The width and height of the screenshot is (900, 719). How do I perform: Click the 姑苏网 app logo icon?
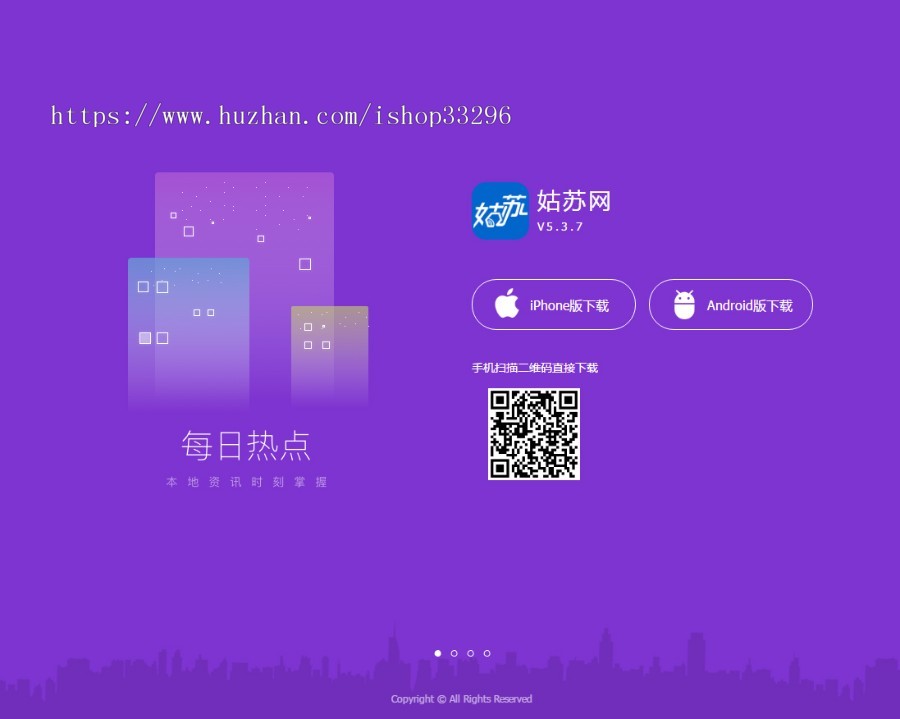(x=500, y=211)
